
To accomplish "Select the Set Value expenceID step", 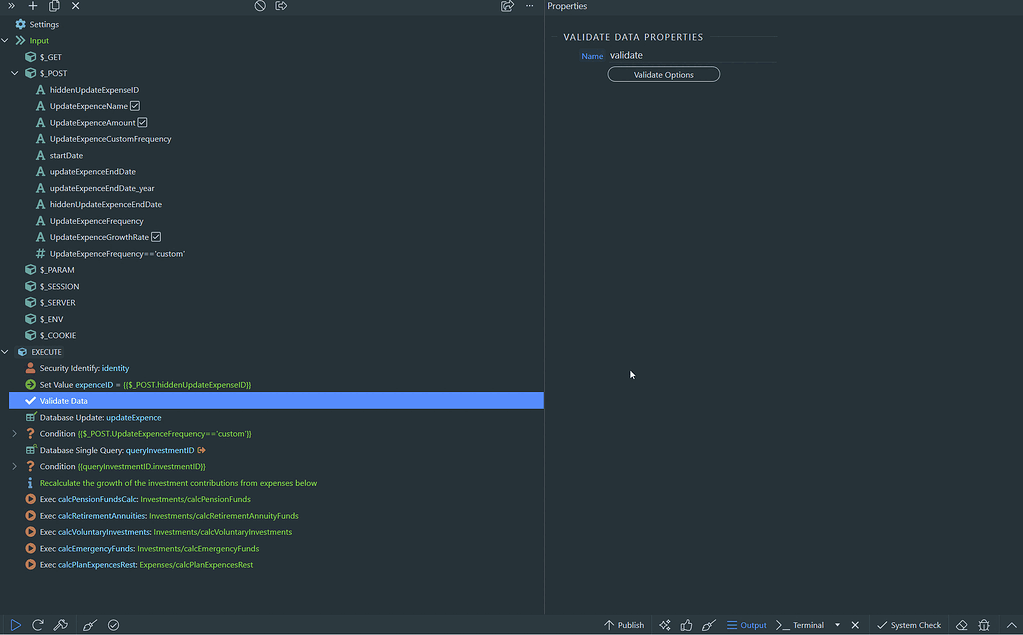I will [138, 384].
